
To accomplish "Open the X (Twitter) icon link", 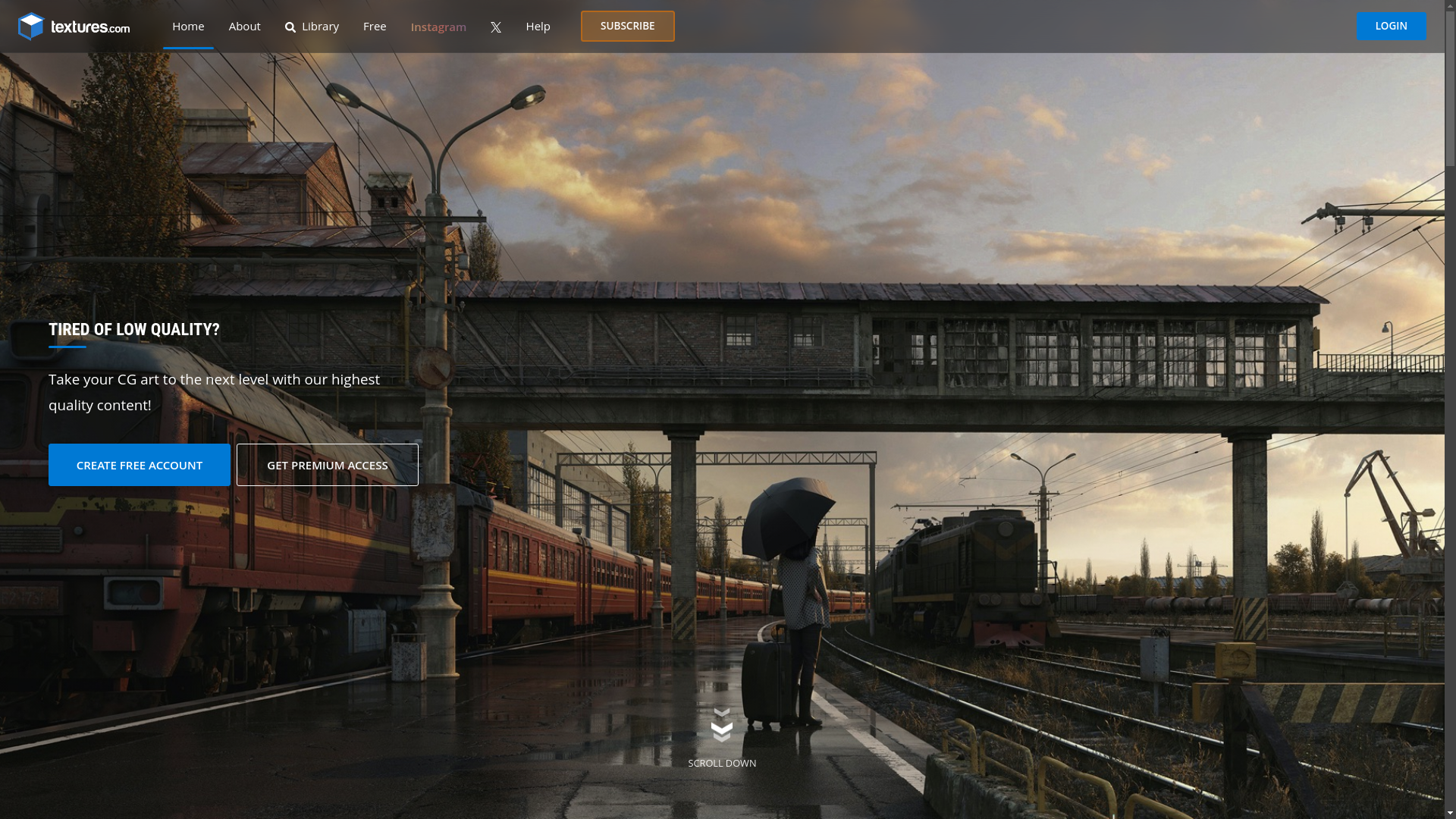I will click(496, 27).
